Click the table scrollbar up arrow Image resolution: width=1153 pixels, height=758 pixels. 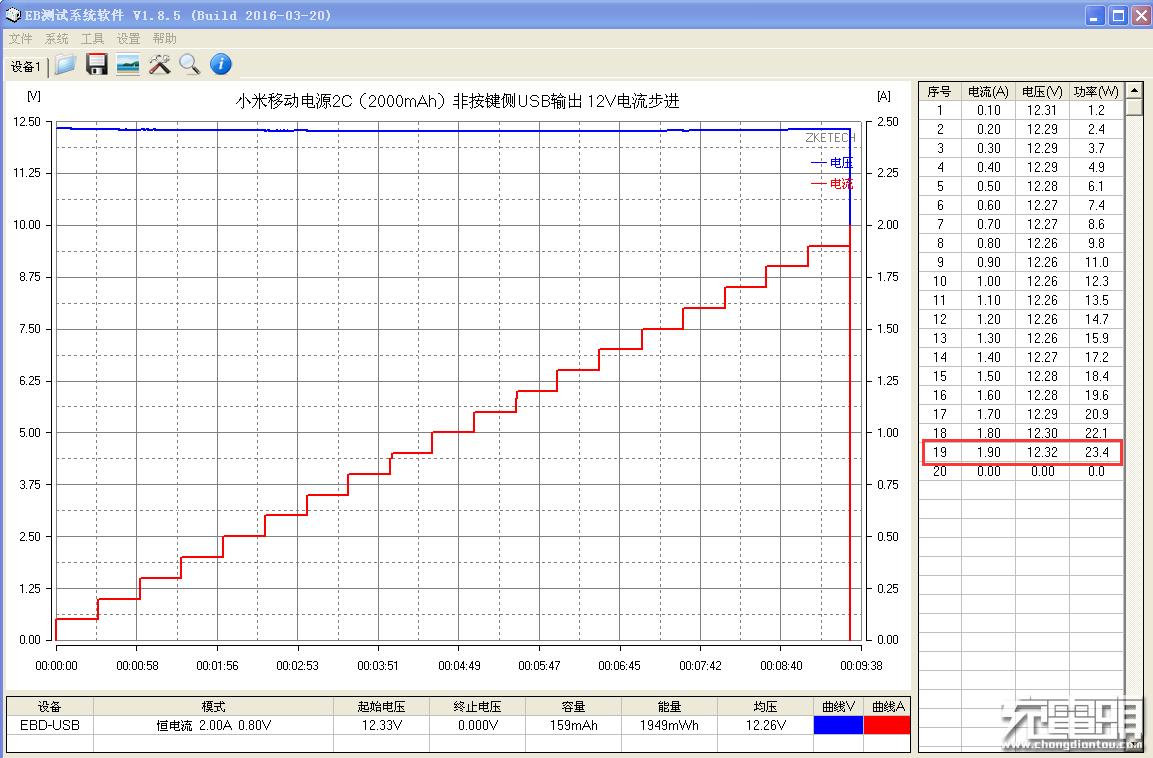coord(1133,90)
